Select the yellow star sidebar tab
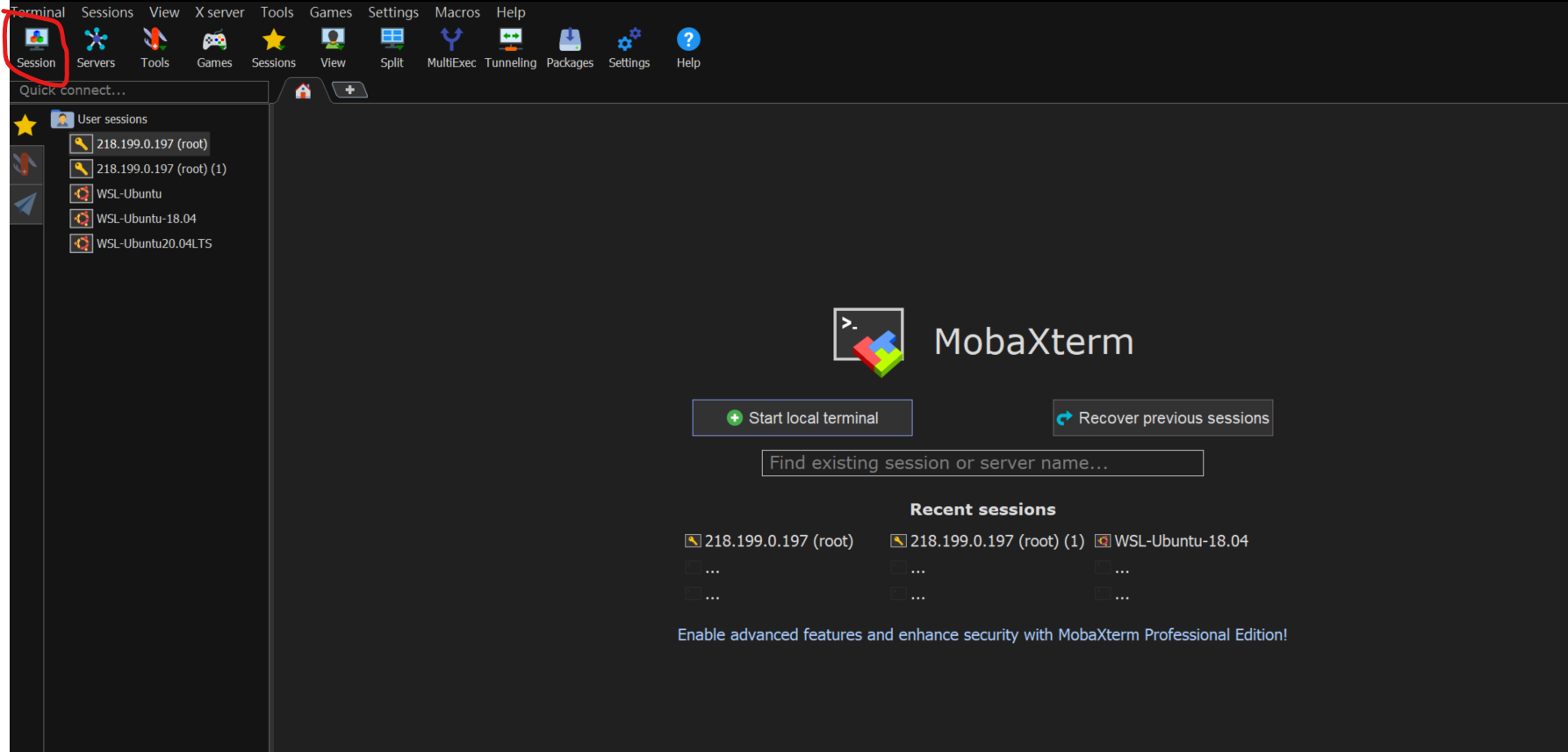This screenshot has width=1568, height=752. tap(25, 126)
